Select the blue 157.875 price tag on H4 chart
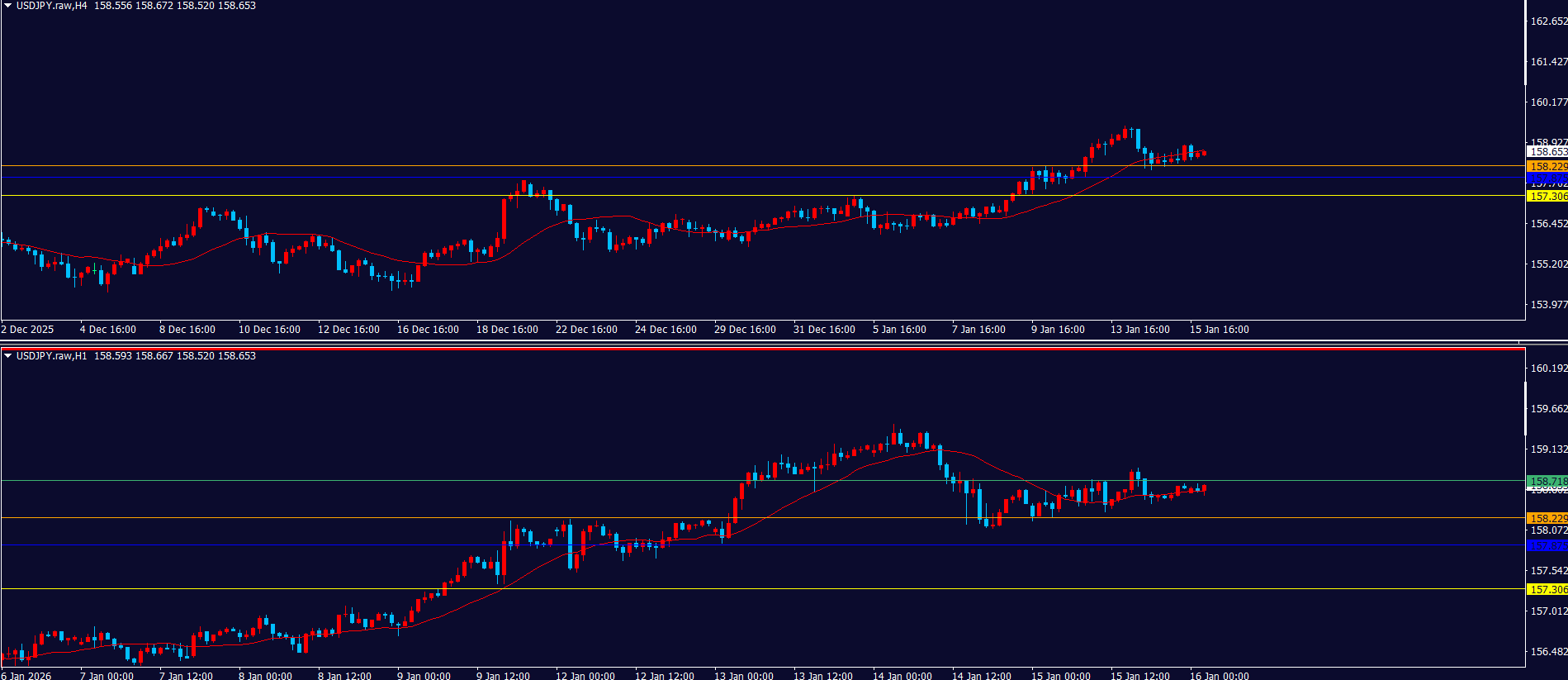The image size is (1568, 680). (1547, 178)
